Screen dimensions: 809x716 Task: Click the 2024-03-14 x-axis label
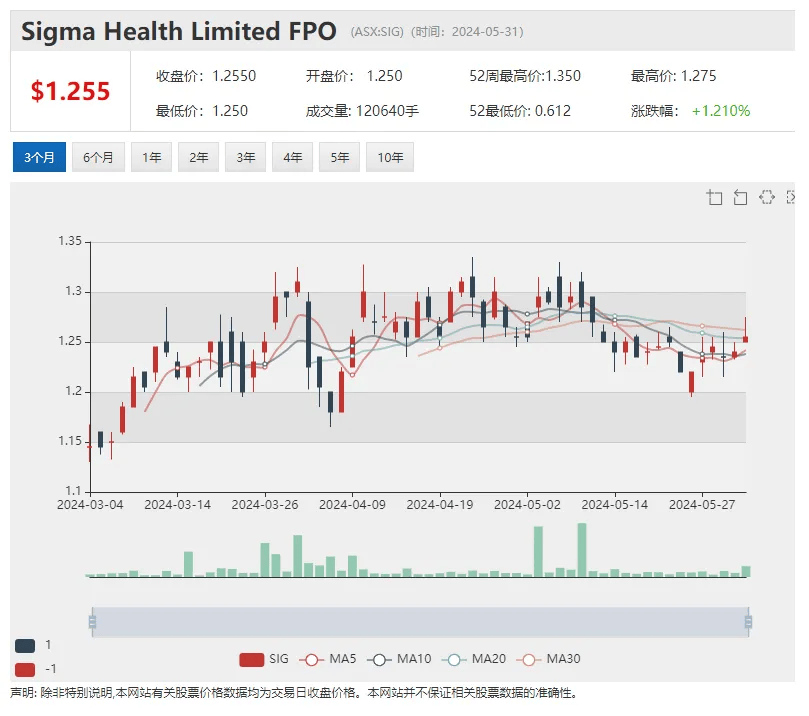177,505
